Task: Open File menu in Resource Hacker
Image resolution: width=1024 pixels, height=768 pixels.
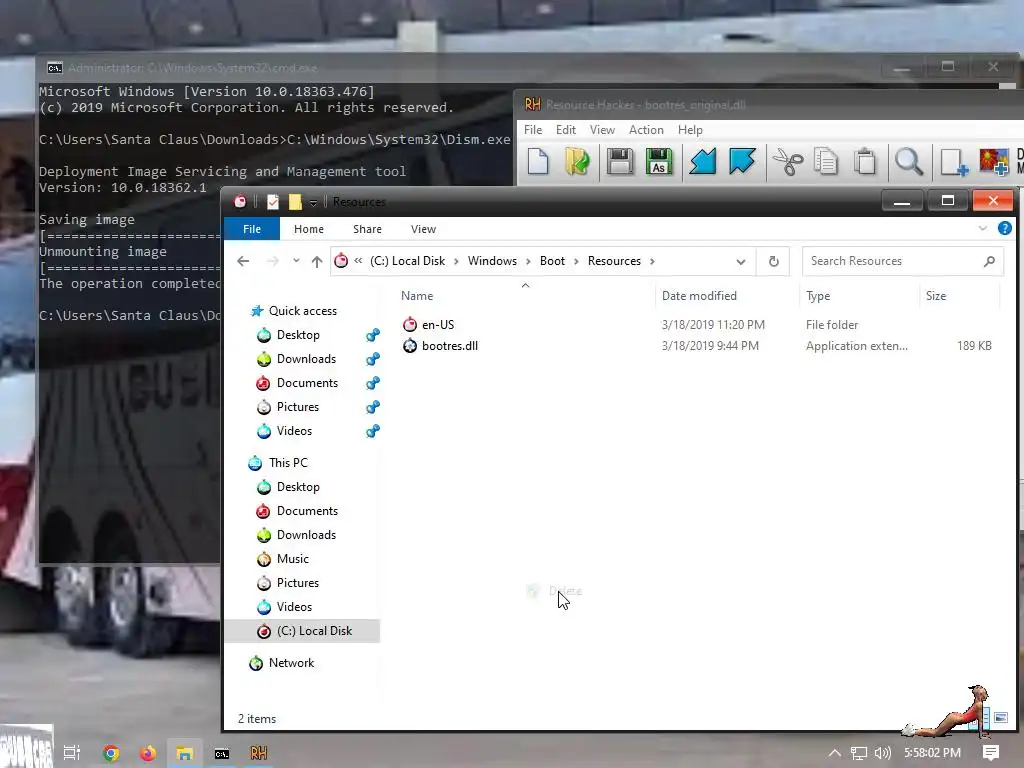Action: tap(533, 130)
